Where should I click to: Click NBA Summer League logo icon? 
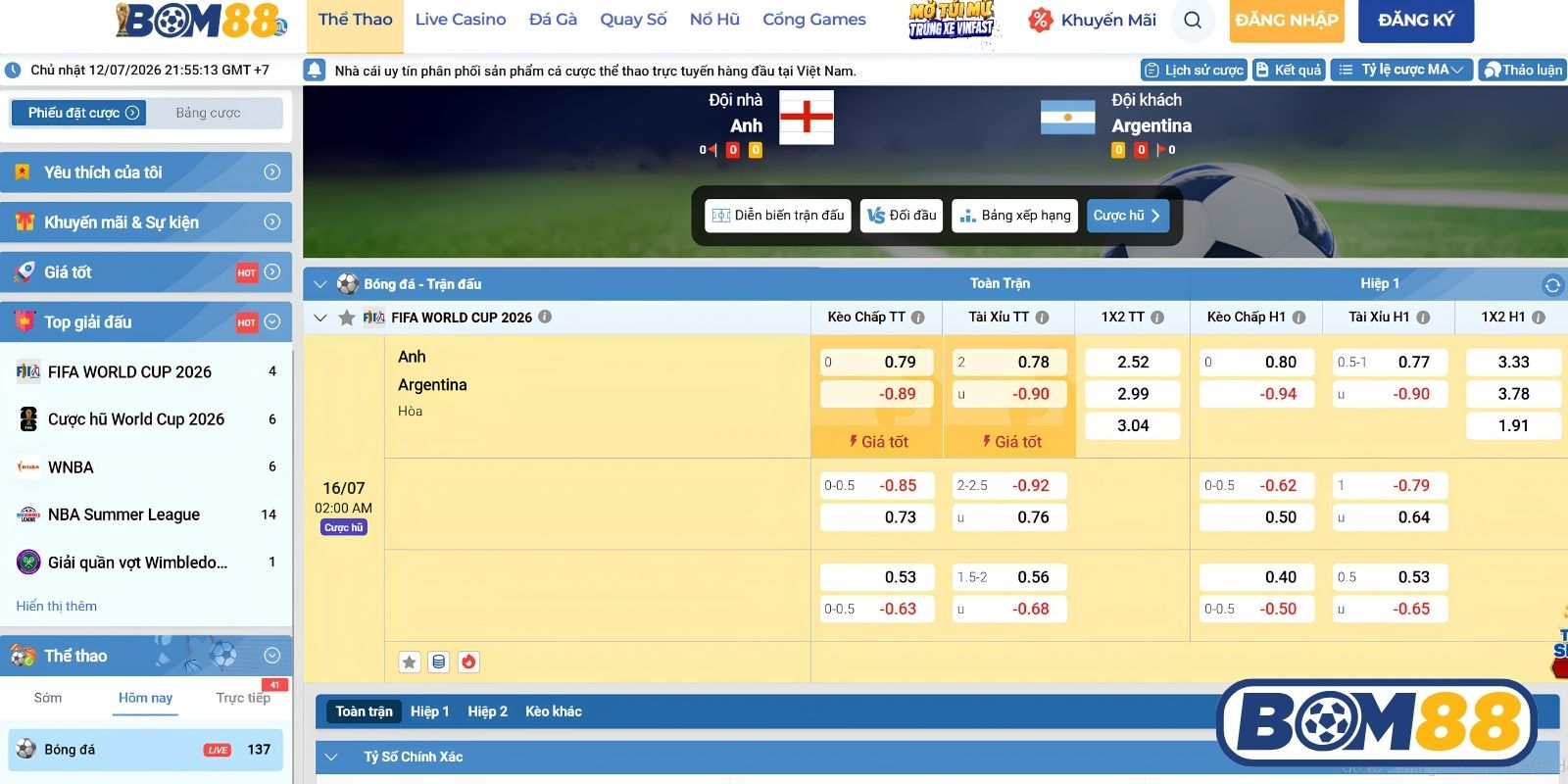(28, 514)
